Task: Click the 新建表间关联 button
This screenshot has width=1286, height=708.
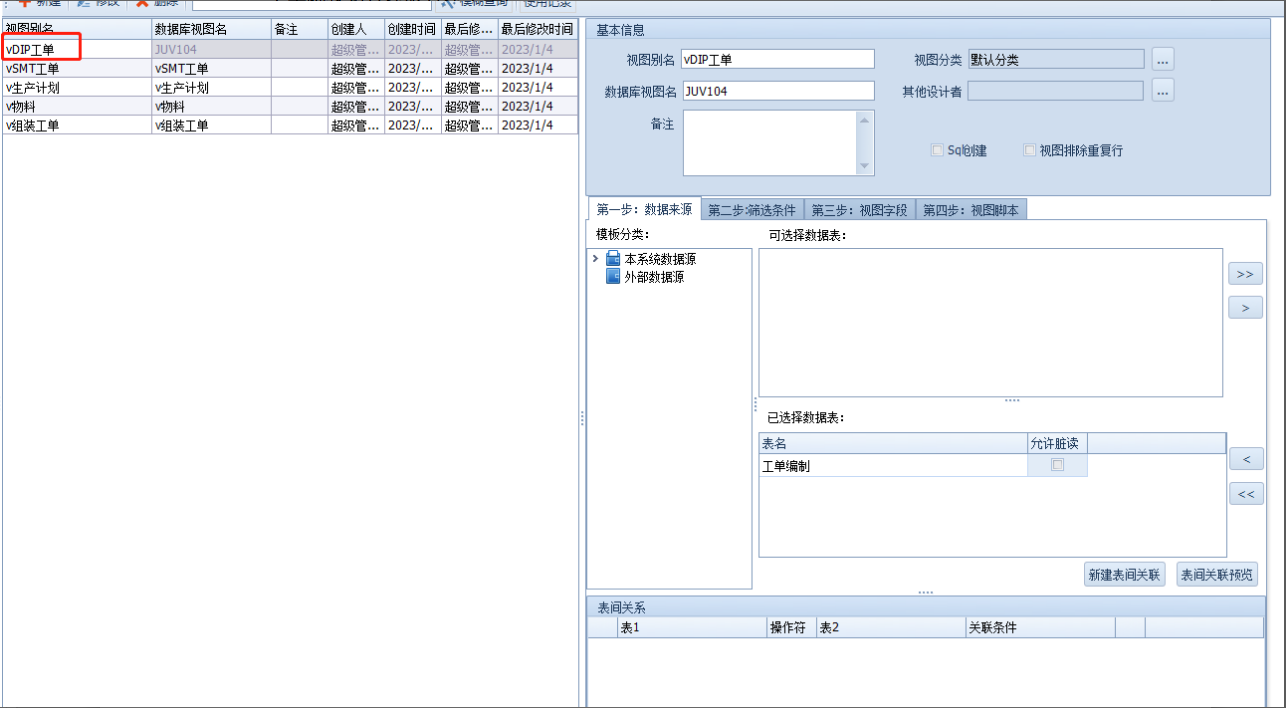Action: tap(1124, 575)
